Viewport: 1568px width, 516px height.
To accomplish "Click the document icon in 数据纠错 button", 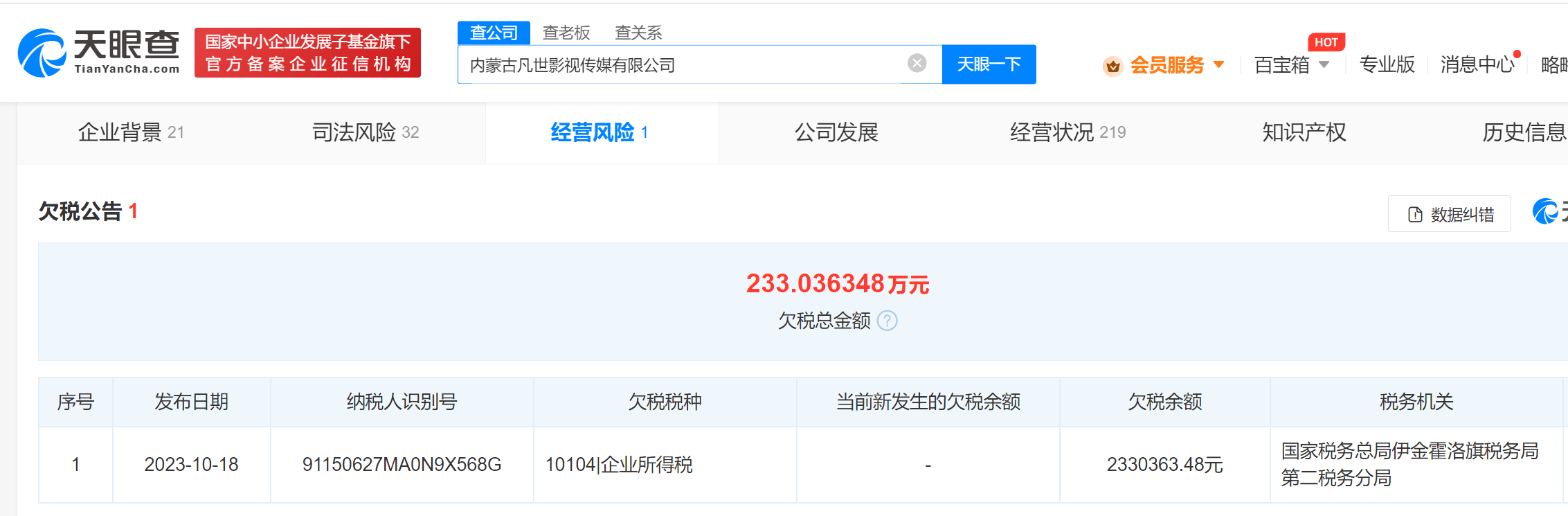I will [x=1415, y=215].
